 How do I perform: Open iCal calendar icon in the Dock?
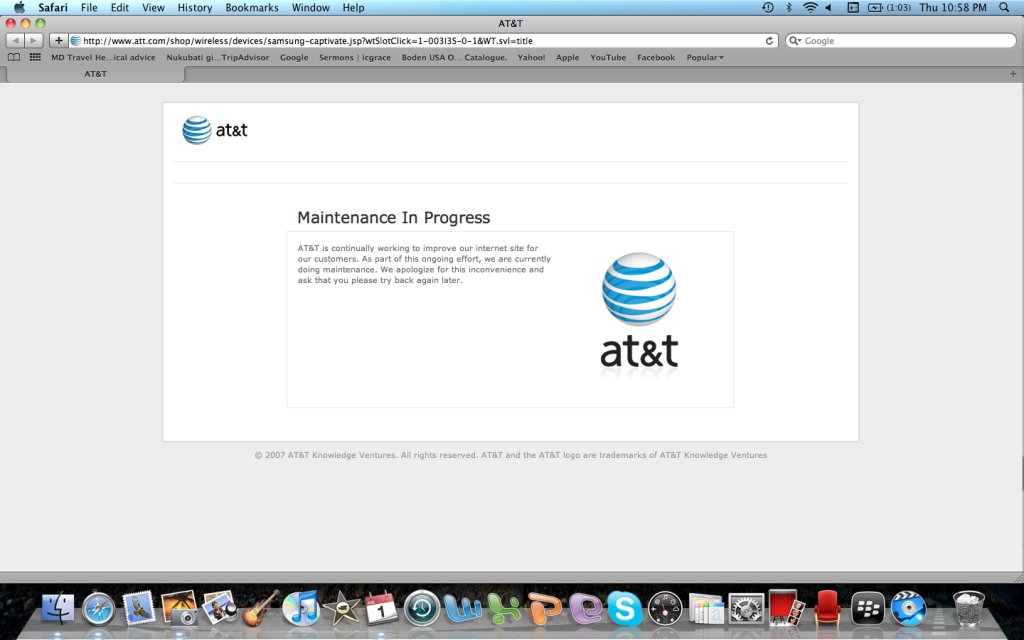tap(381, 608)
